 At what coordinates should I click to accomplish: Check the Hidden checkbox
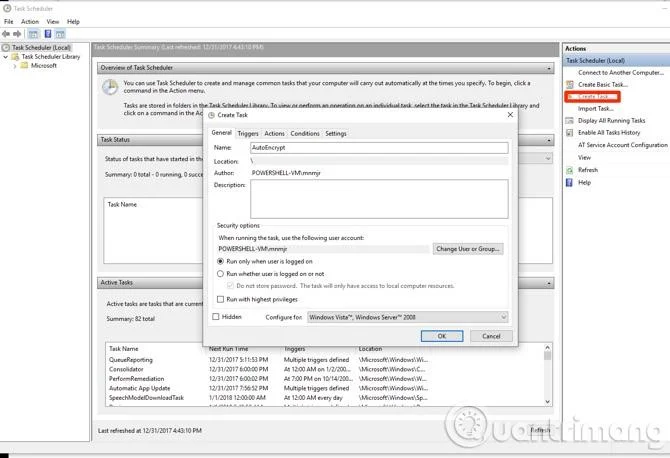click(216, 317)
